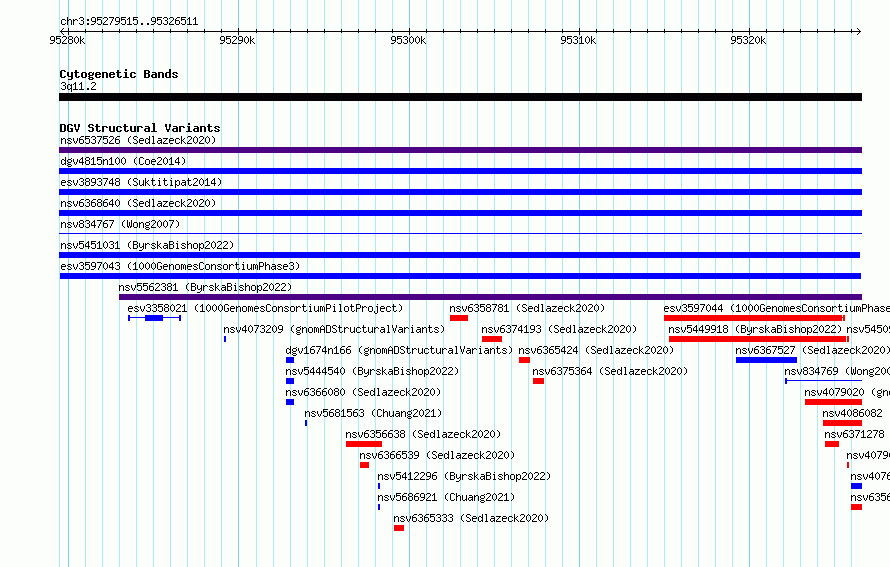
Task: Click the blue bar under esv3597043
Action: point(460,276)
